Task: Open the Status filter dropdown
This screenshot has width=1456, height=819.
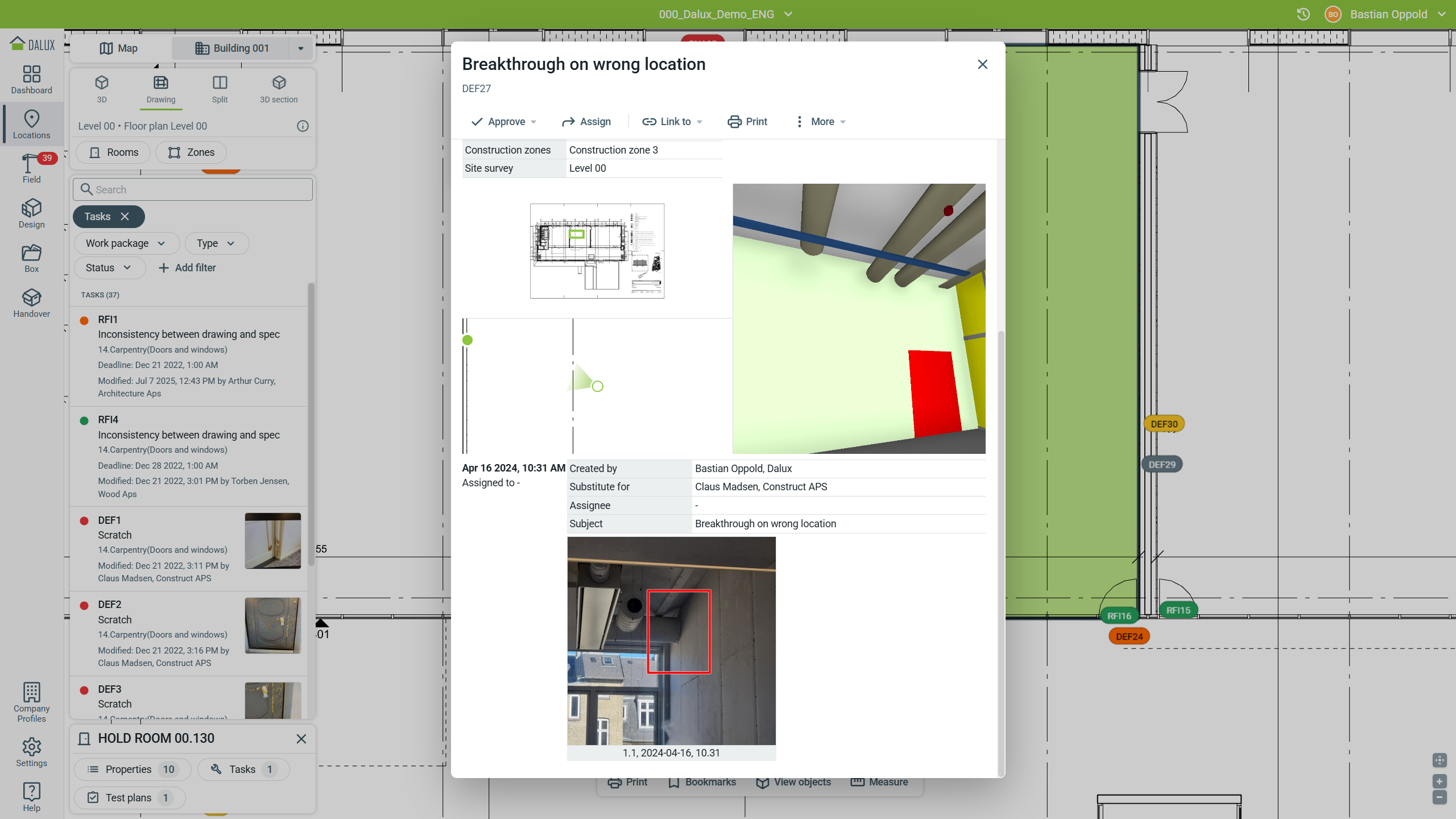Action: coord(110,268)
